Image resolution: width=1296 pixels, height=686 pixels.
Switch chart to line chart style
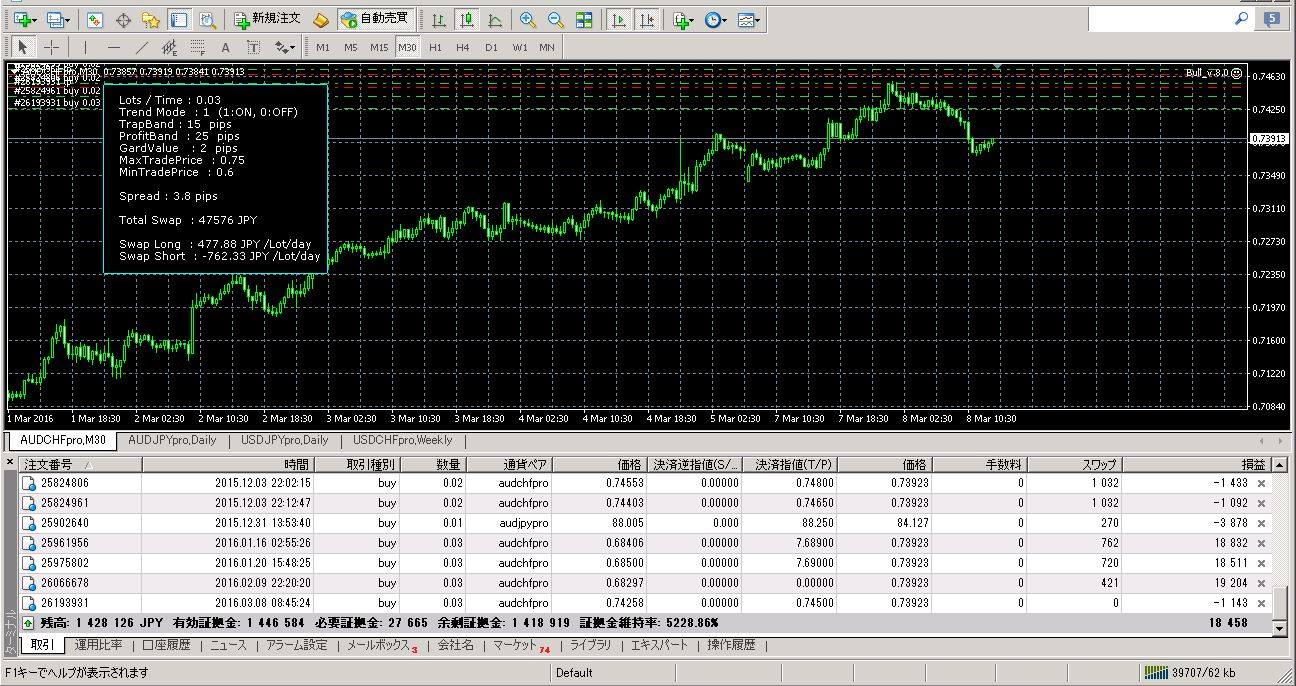(x=495, y=19)
